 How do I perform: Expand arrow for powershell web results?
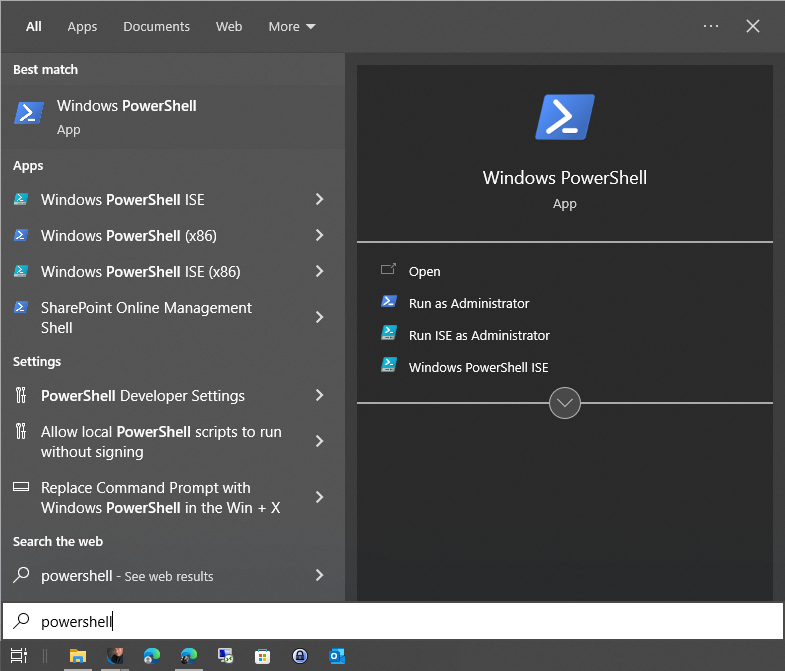(319, 575)
